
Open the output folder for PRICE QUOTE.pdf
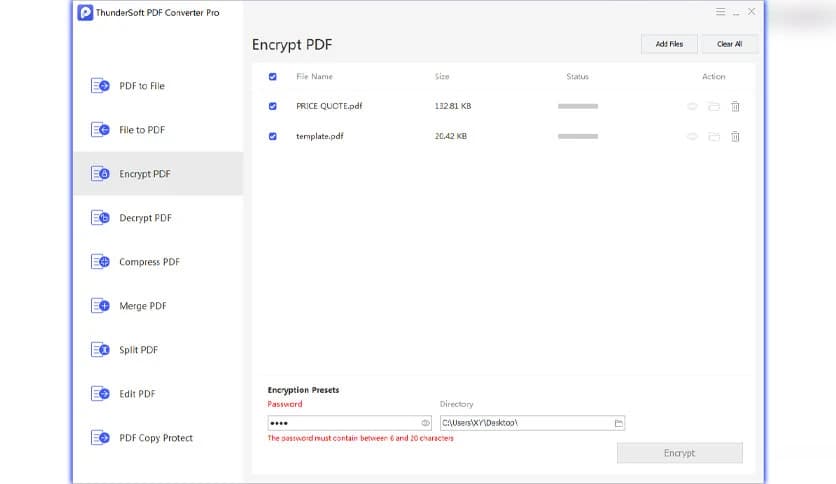click(x=713, y=106)
